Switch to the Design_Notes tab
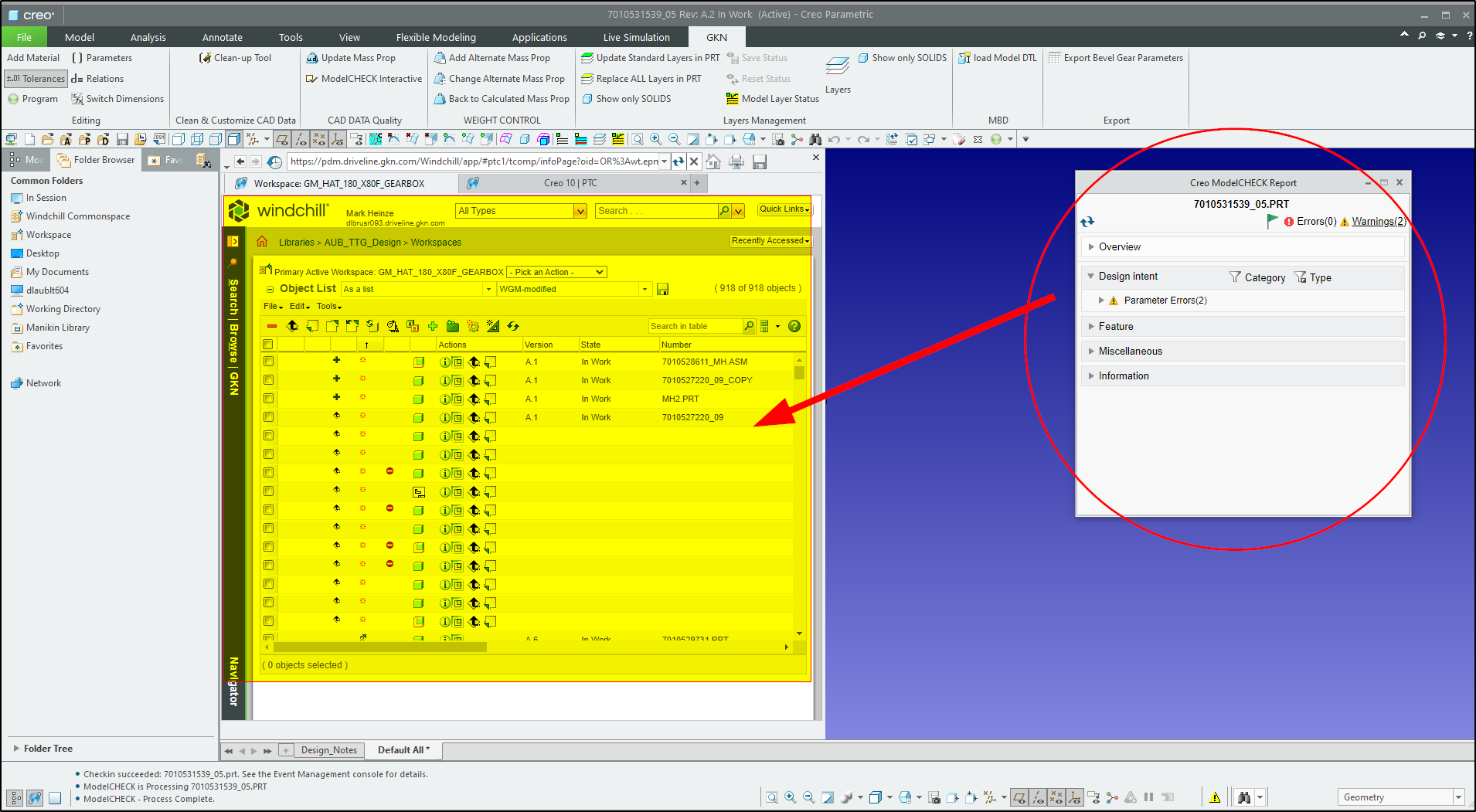This screenshot has height=812, width=1476. click(328, 749)
